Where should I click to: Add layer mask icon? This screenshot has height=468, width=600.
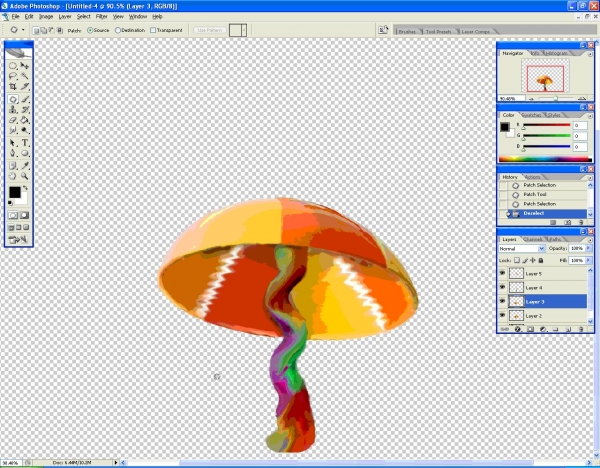530,329
